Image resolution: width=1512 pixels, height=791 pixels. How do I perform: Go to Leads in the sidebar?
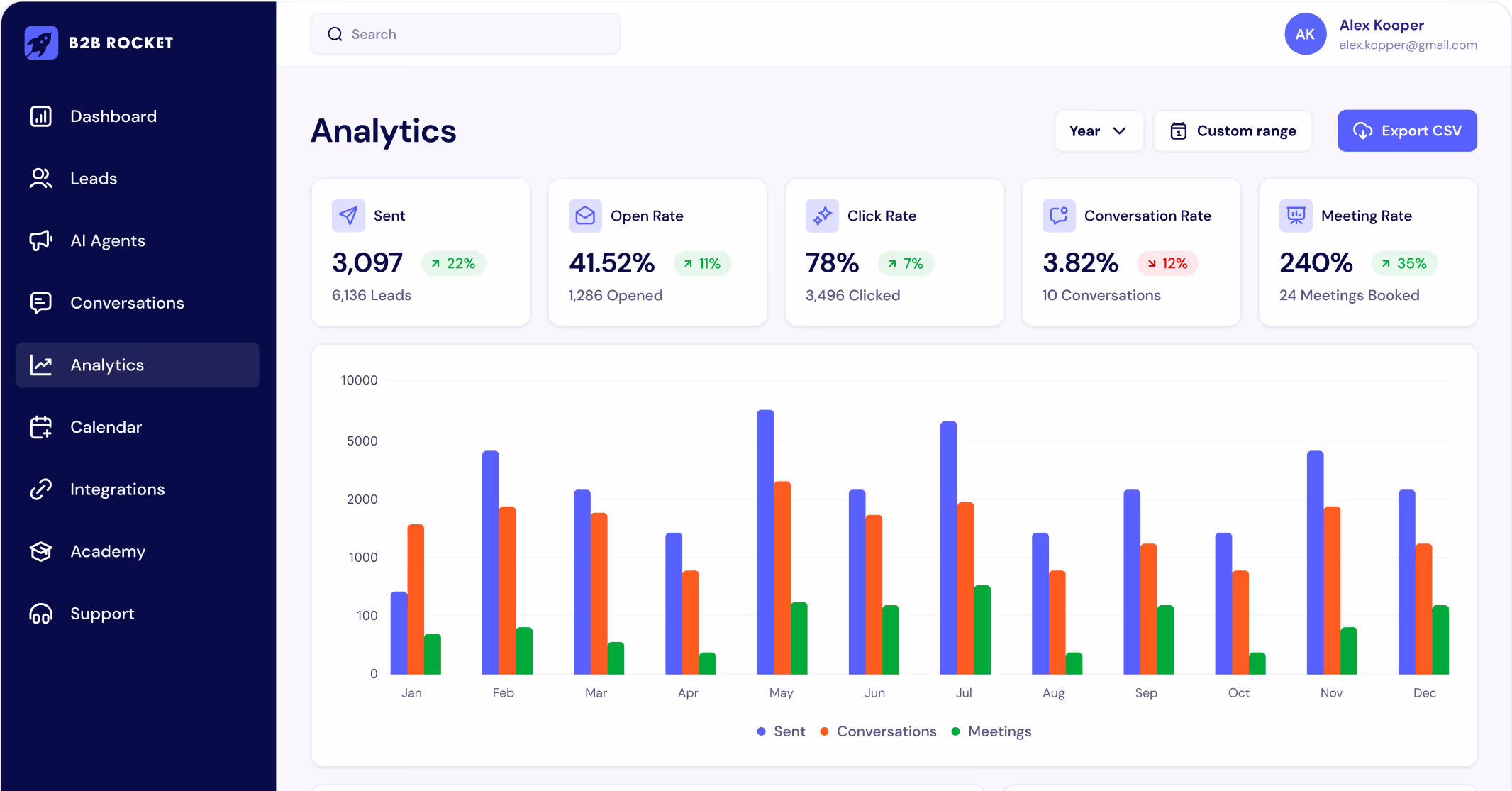pos(138,179)
